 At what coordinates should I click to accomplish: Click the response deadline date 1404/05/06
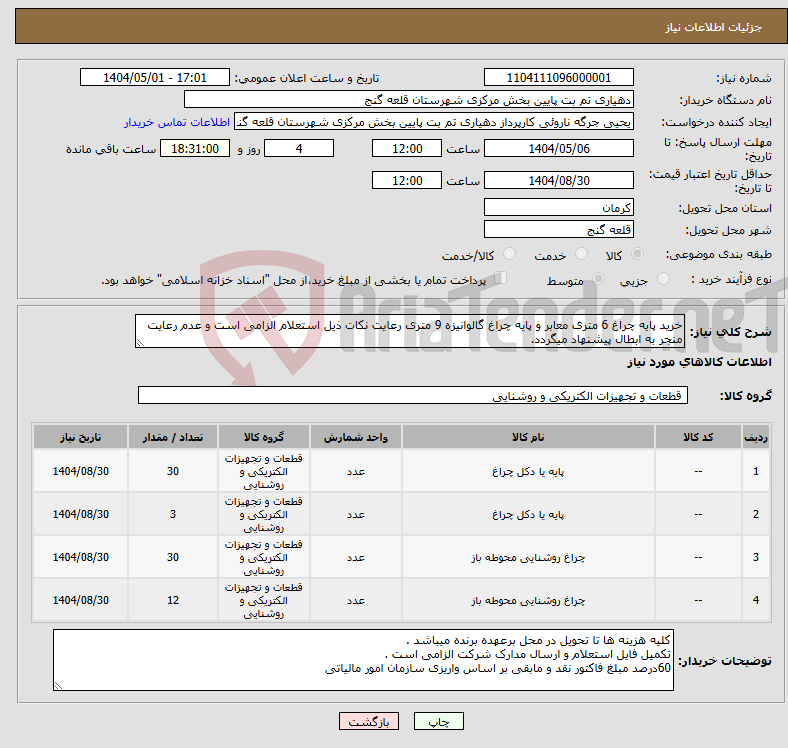(559, 148)
